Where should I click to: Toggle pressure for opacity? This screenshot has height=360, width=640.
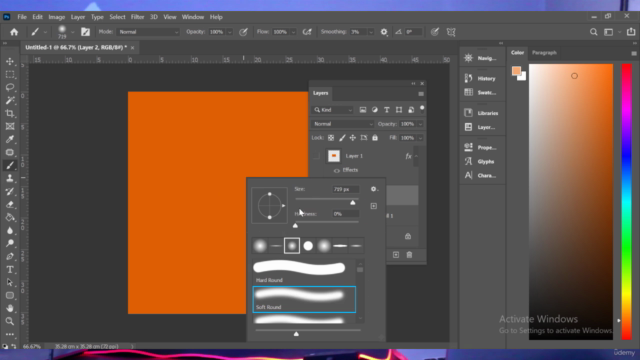pos(243,32)
